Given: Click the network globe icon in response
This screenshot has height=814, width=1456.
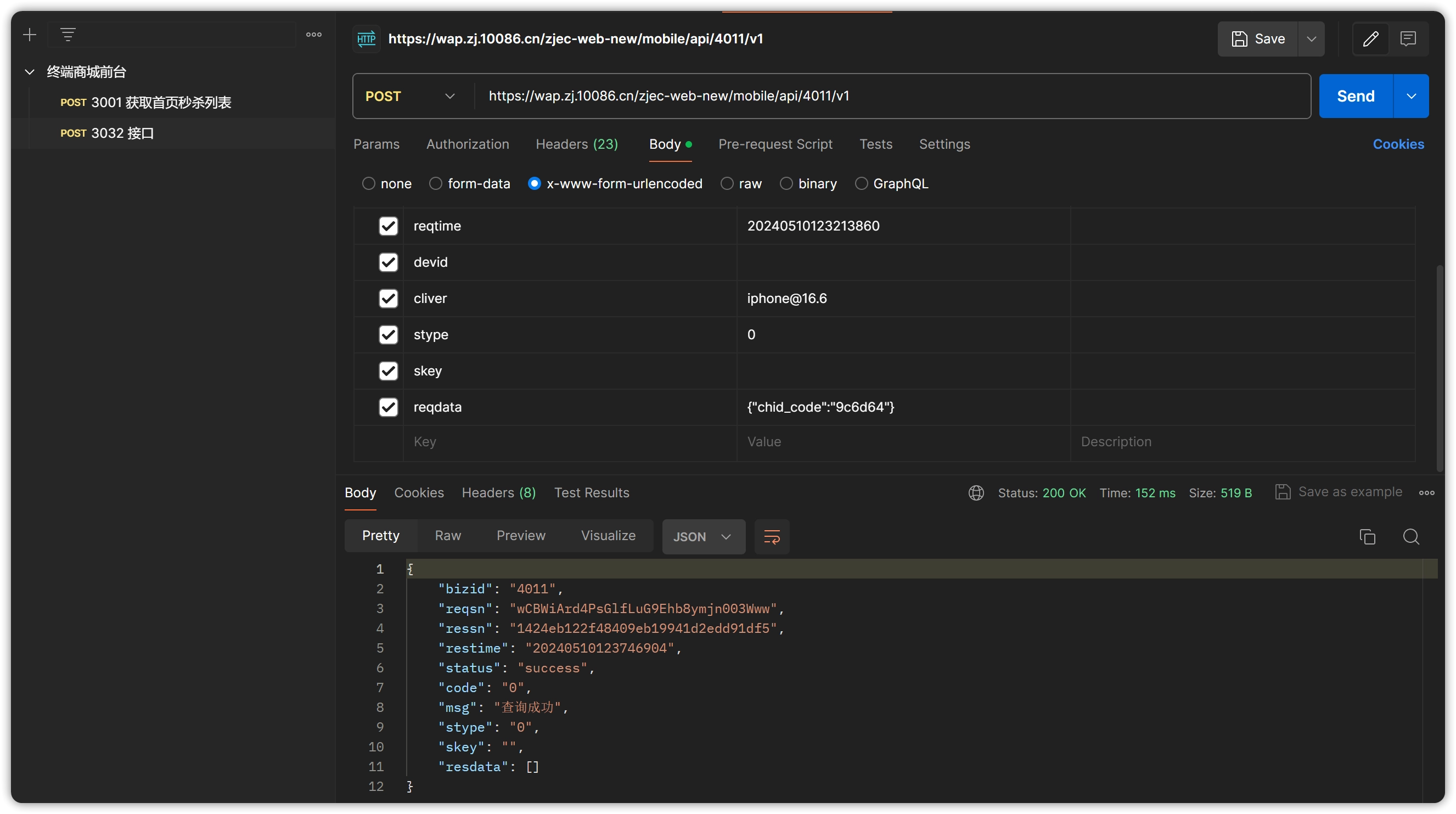Looking at the screenshot, I should [976, 493].
